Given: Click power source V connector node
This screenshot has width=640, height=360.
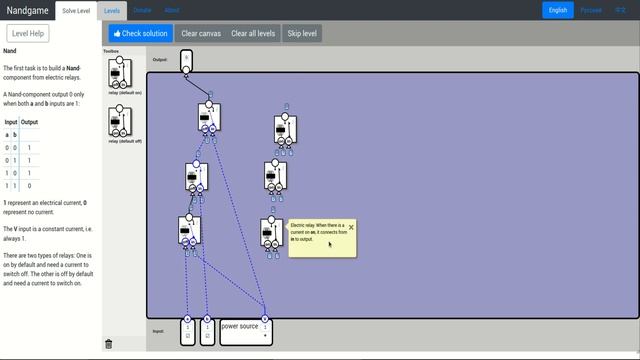Looking at the screenshot, I should pyautogui.click(x=265, y=319).
